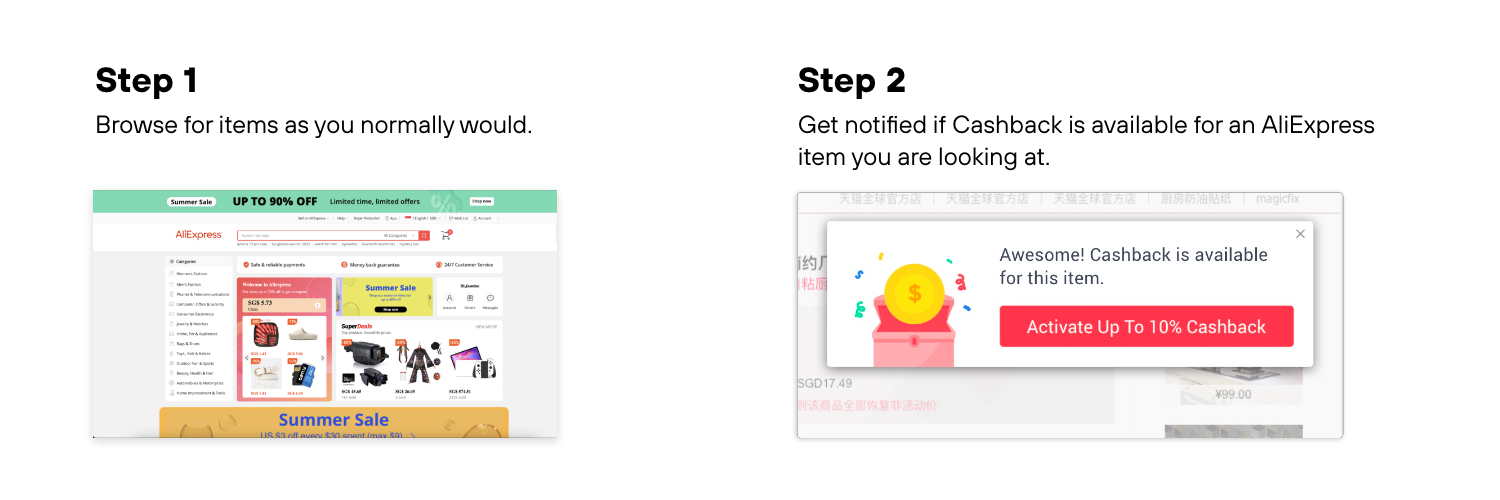The width and height of the screenshot is (1500, 500).
Task: Expand the English/SGD language currency selector
Action: click(422, 218)
